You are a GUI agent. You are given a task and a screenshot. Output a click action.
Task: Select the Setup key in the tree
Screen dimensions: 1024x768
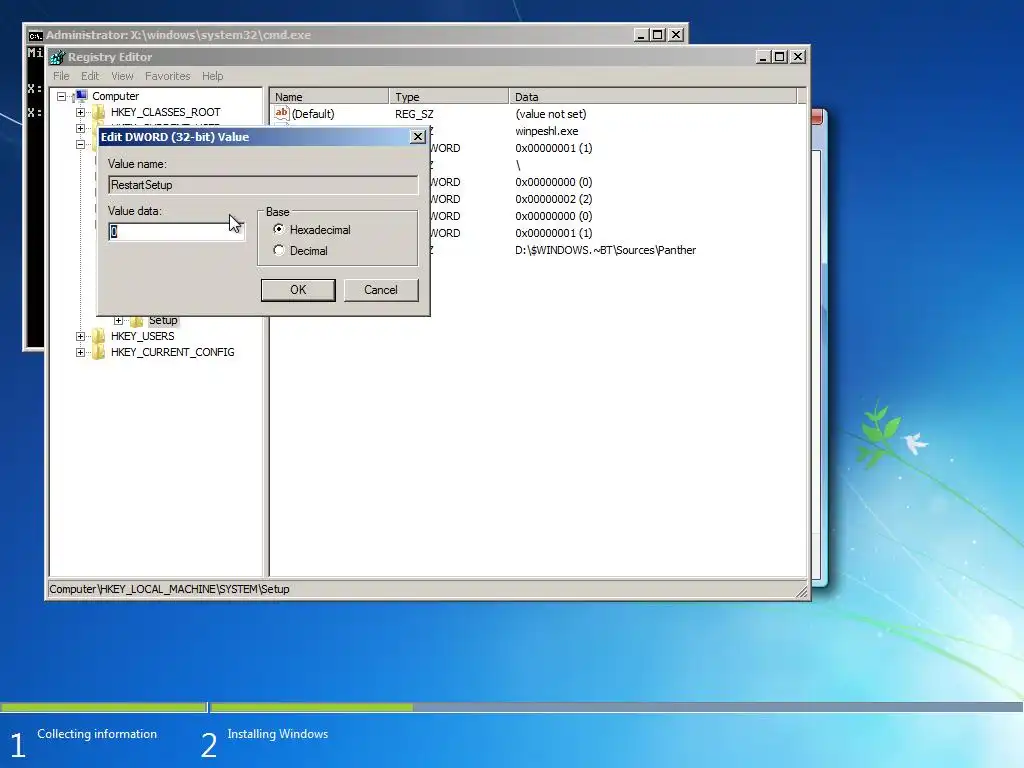pos(163,320)
